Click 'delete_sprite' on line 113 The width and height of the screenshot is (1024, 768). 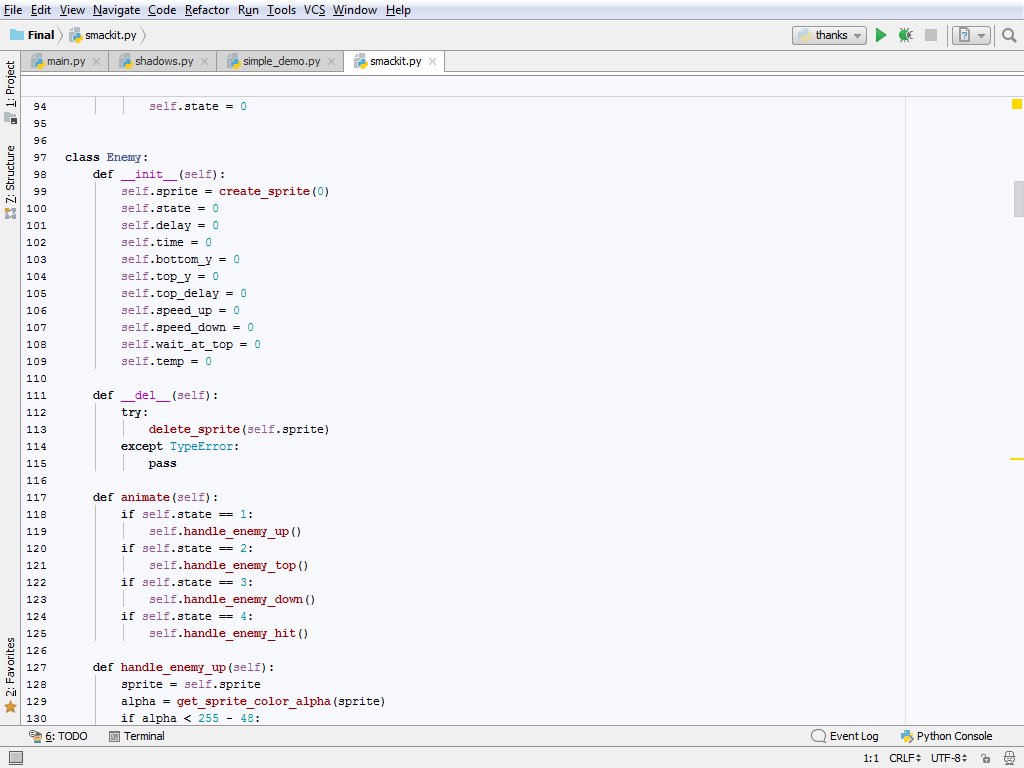tap(194, 430)
